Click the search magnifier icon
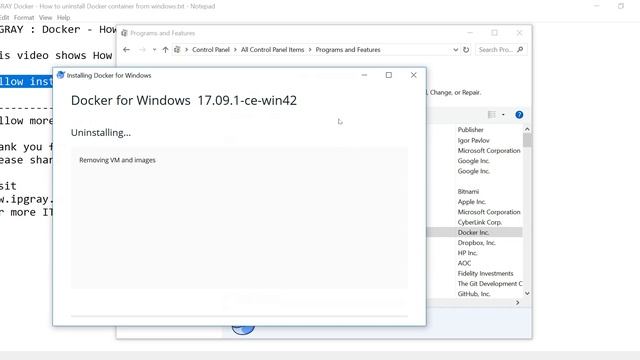Image resolution: width=640 pixels, height=360 pixels. 520,50
